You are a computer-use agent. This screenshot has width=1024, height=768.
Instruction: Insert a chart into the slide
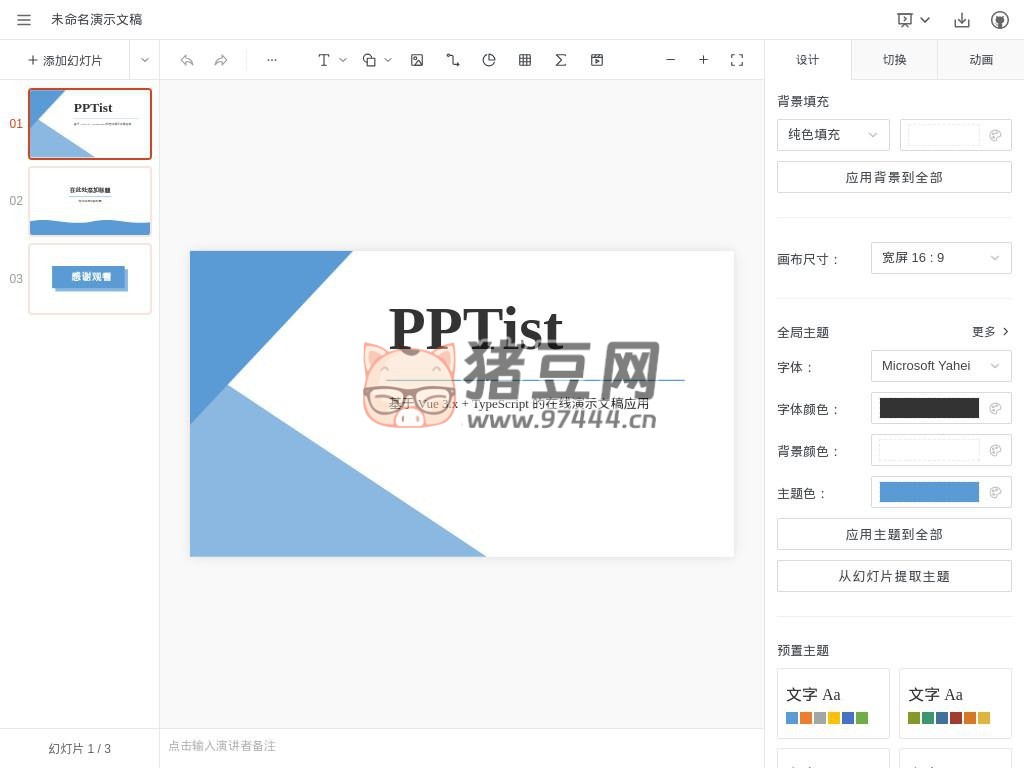pyautogui.click(x=489, y=60)
